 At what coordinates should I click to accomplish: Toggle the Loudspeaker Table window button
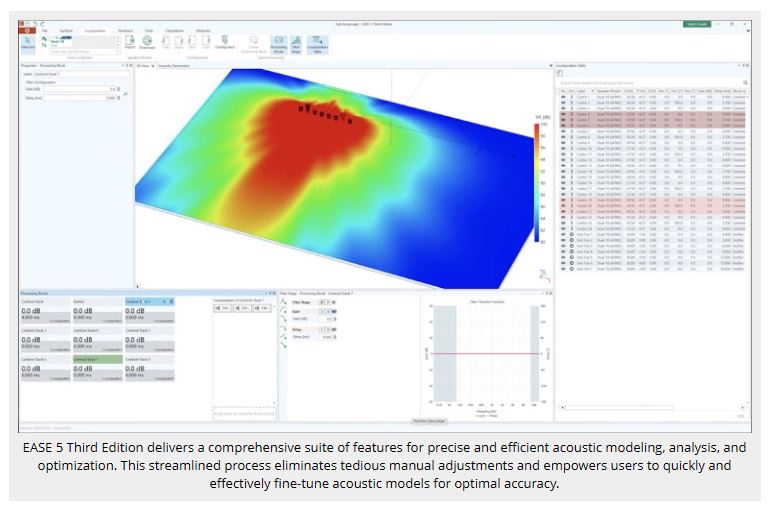[318, 44]
